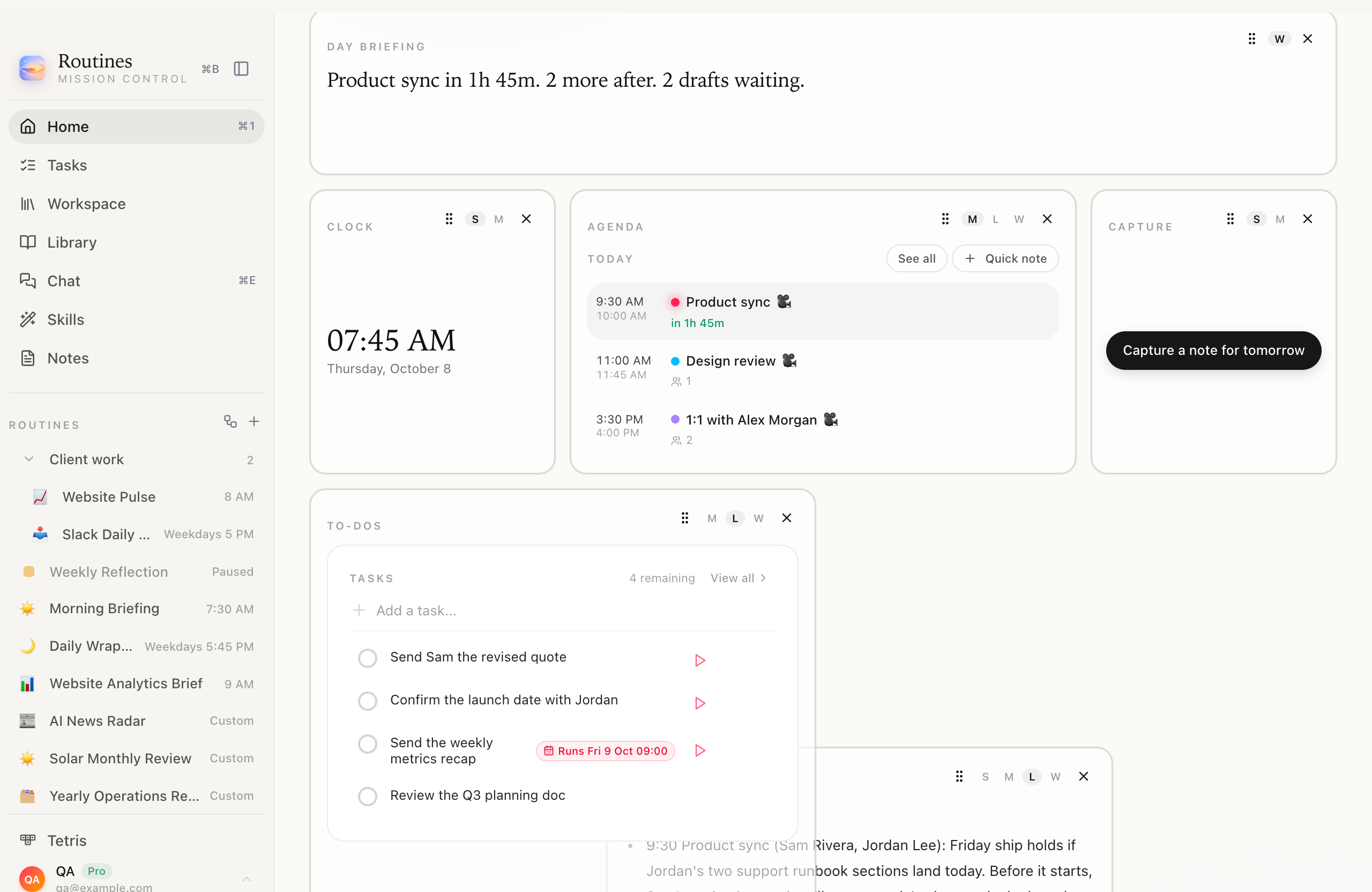Click video icon beside 1:1 with Alex Morgan
Screen dimensions: 1372x892
[831, 419]
